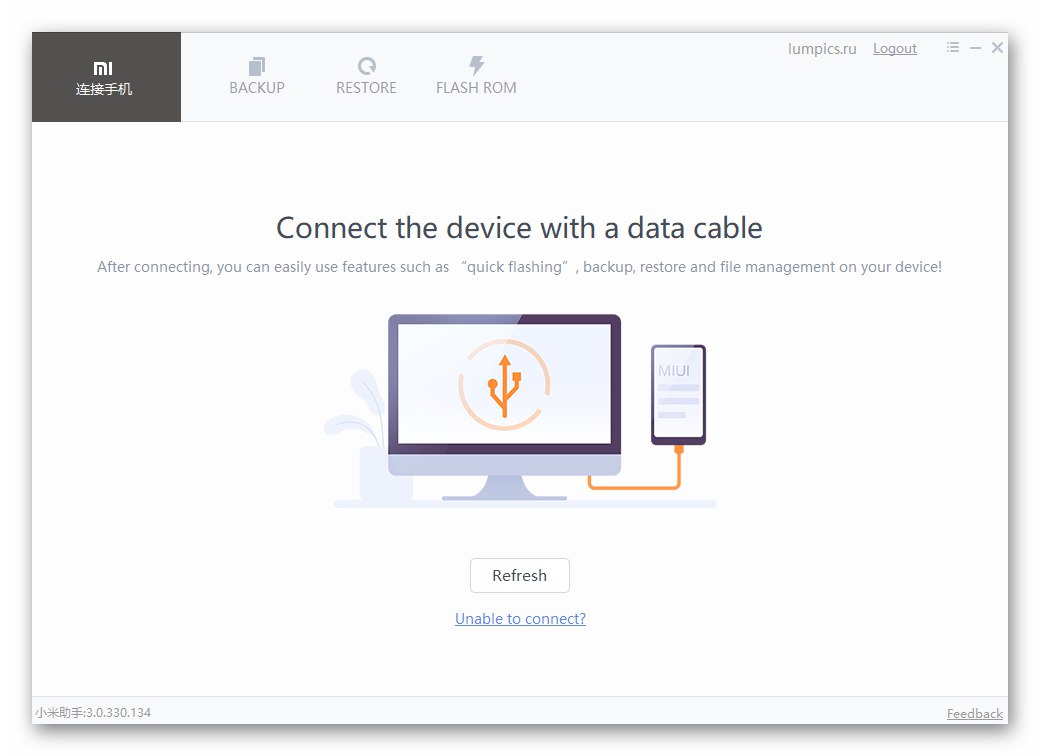This screenshot has height=756, width=1040.
Task: Click the Restore circular arrow icon
Action: tap(367, 66)
